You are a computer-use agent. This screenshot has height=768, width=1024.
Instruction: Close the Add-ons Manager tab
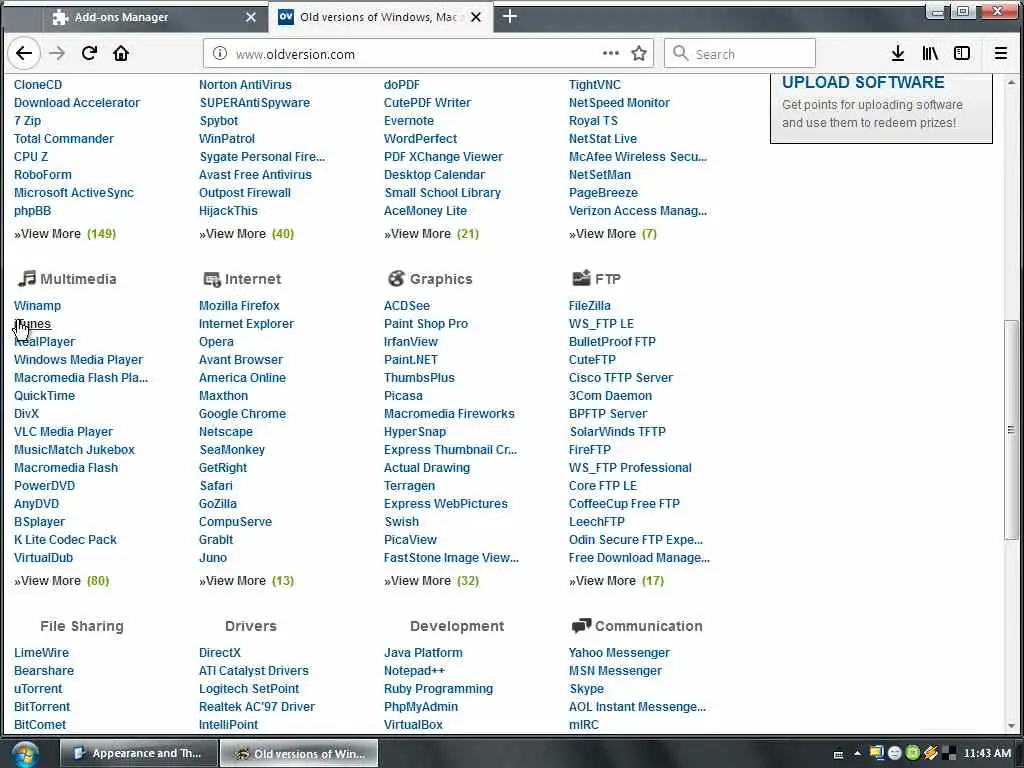click(x=251, y=18)
